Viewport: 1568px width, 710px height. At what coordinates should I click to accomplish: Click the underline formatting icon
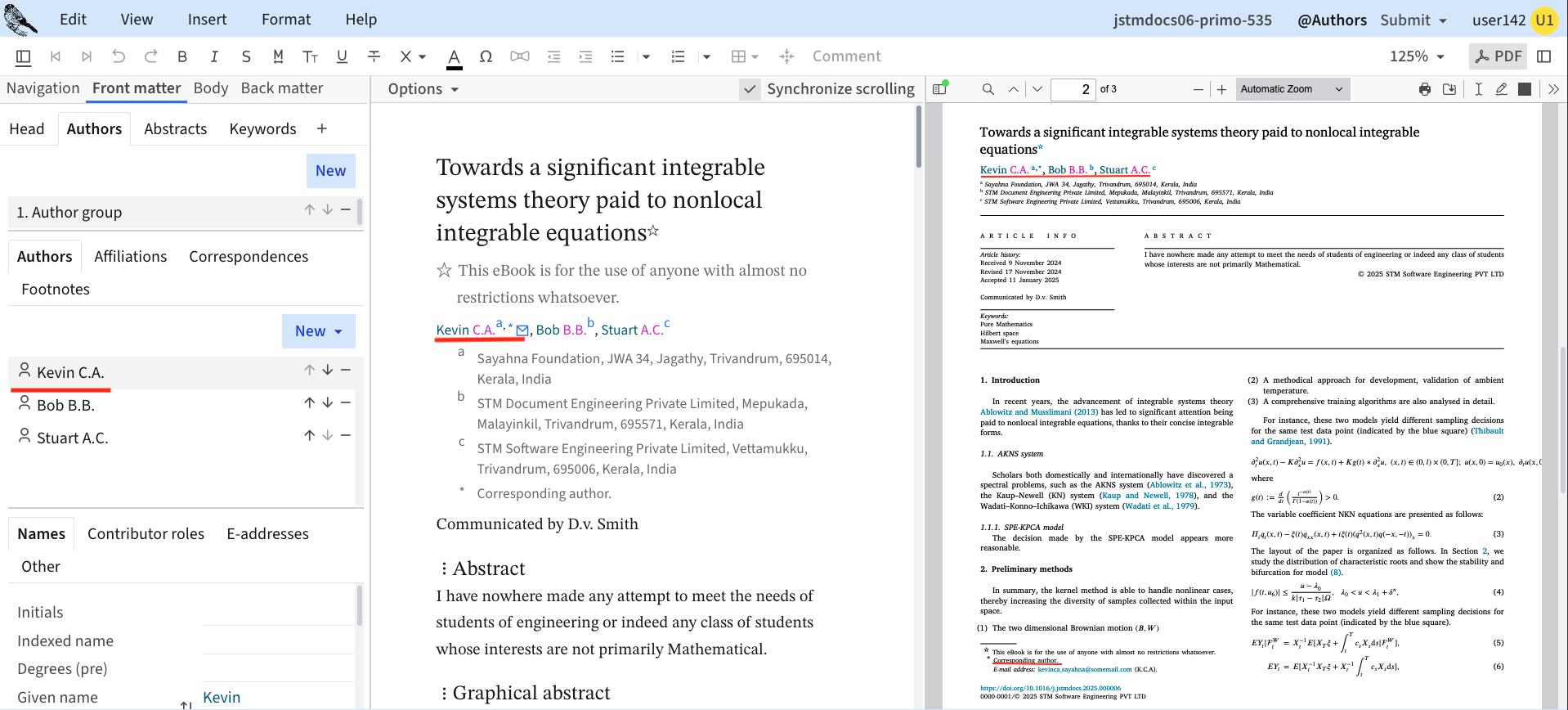(342, 56)
